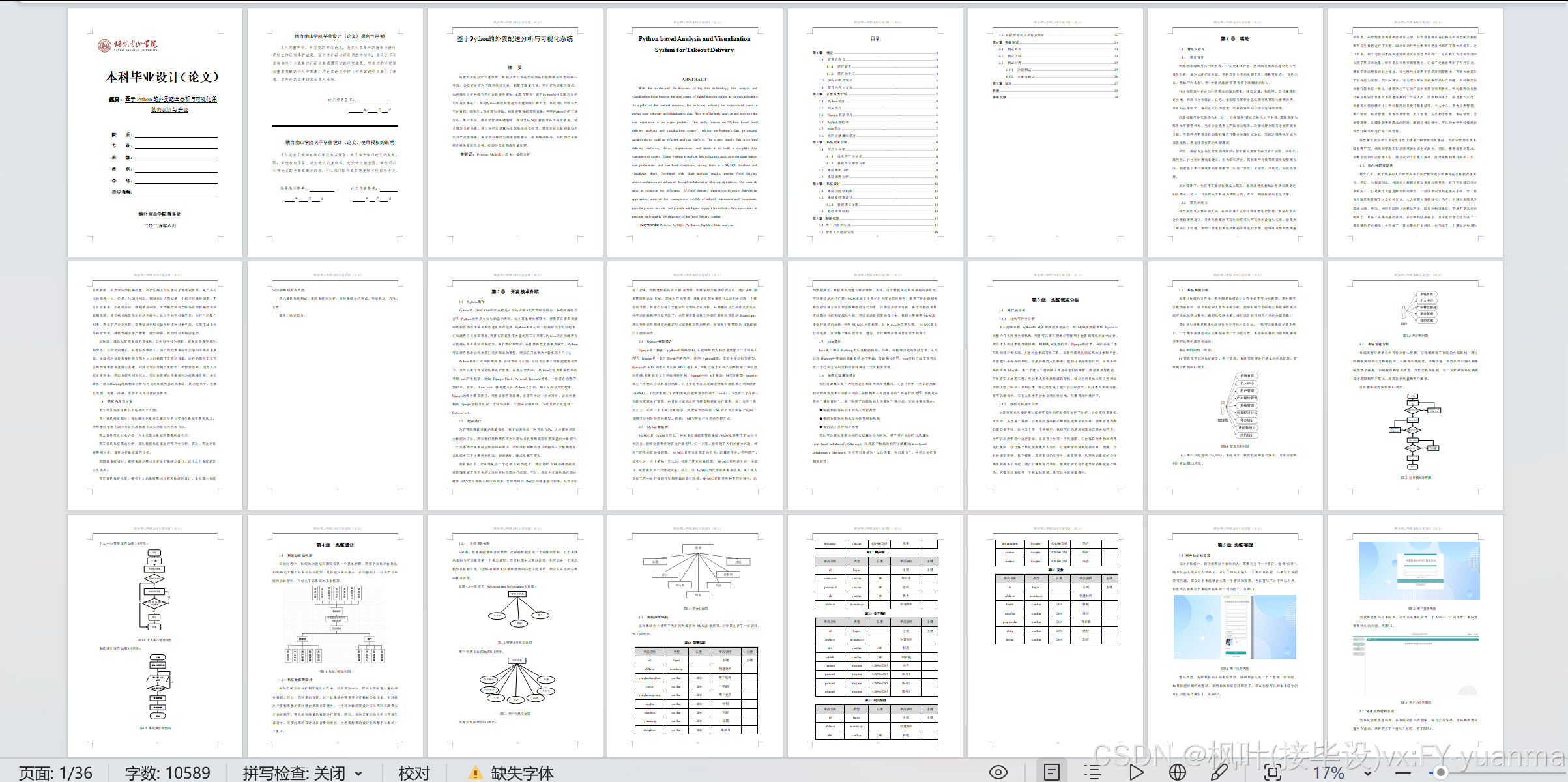This screenshot has height=782, width=1568.
Task: Click the zoom out minus button
Action: (1403, 773)
